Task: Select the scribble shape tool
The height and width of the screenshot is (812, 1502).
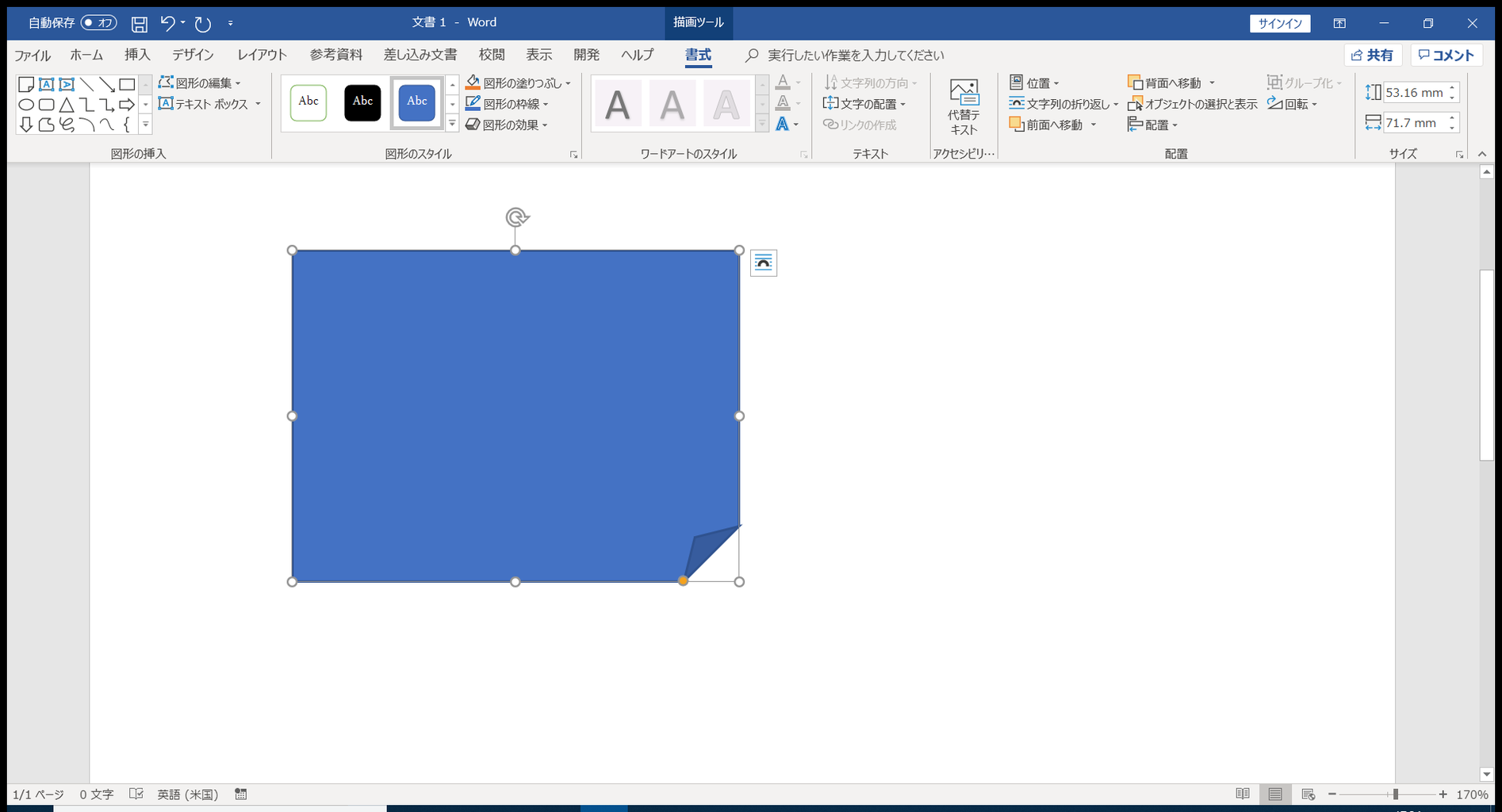Action: (x=67, y=124)
